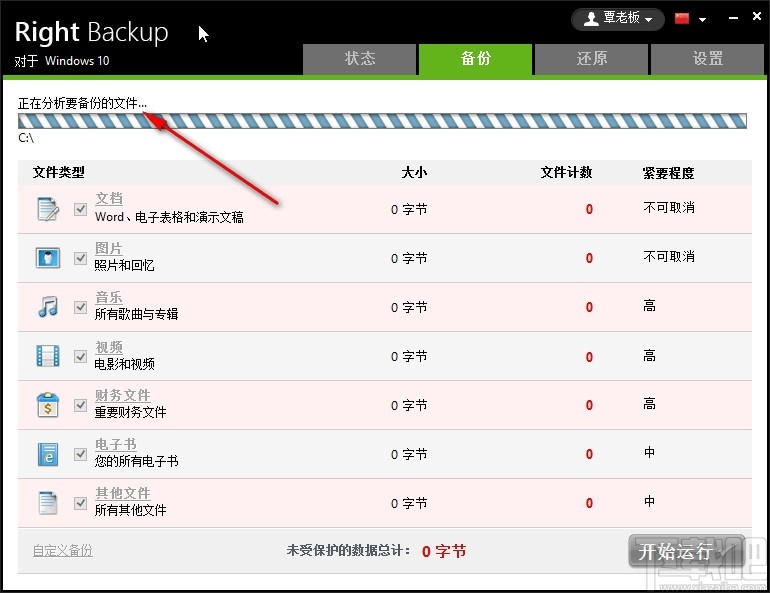Click the 紧要程度 urgency column header

[668, 173]
